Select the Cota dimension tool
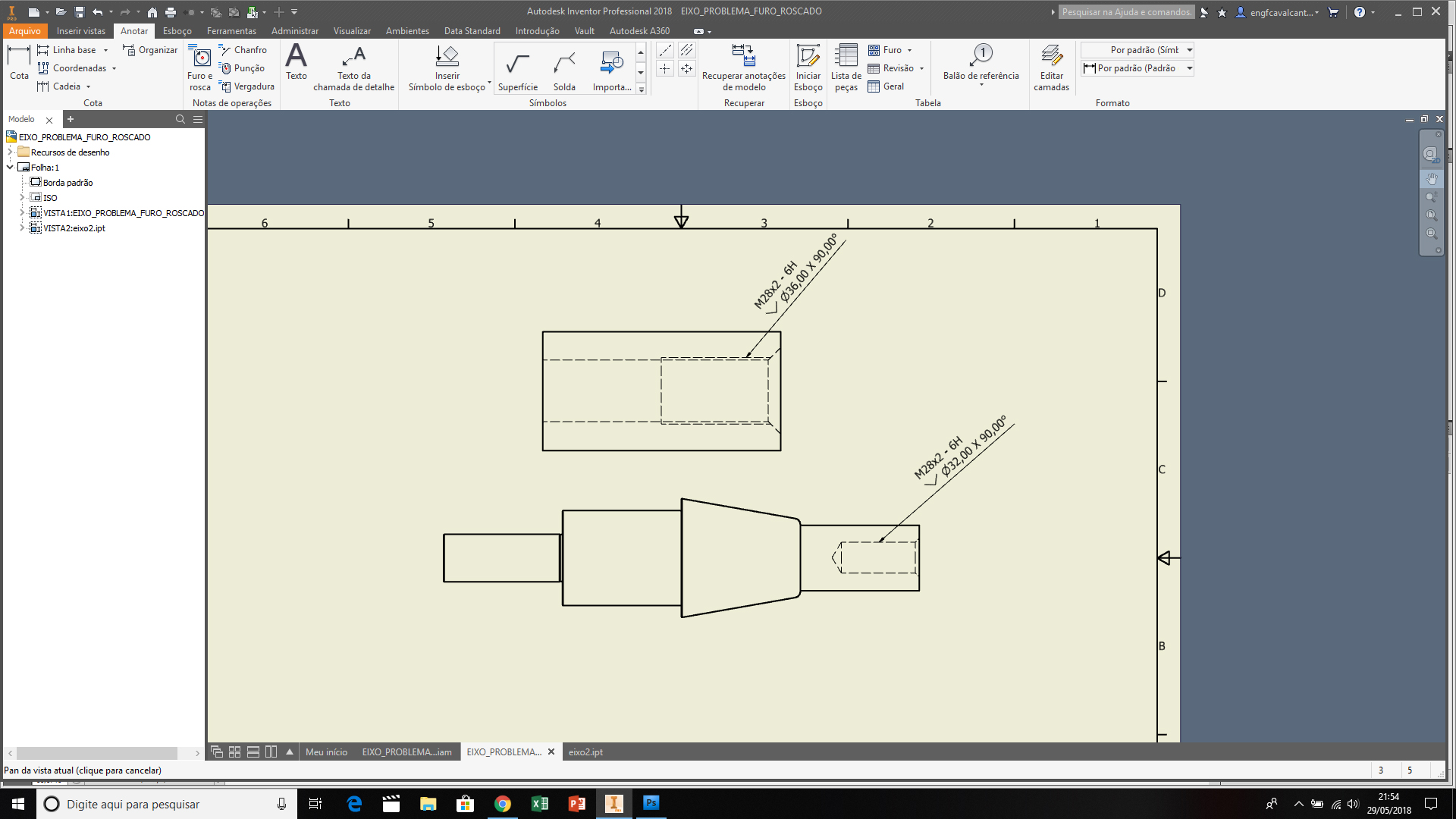 point(18,64)
